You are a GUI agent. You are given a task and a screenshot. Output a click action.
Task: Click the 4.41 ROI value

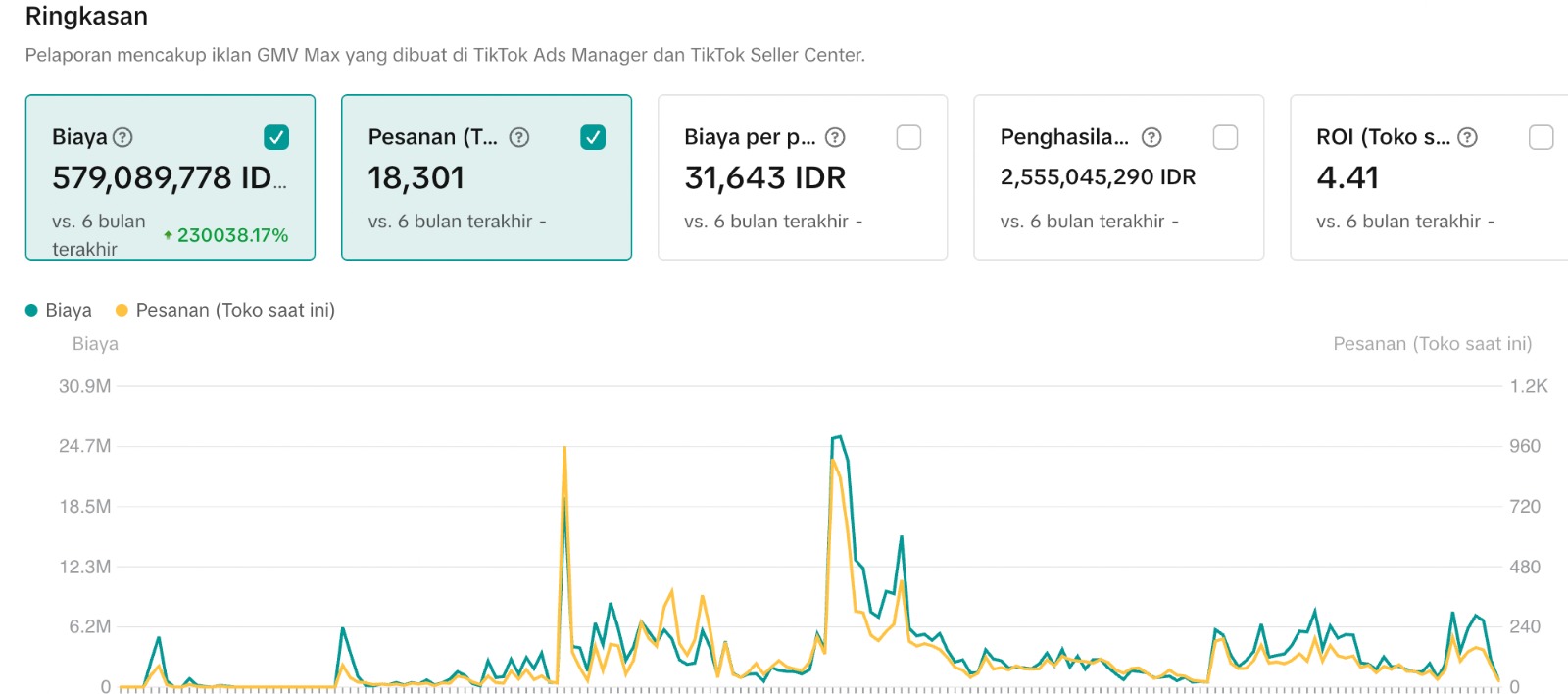point(1347,177)
